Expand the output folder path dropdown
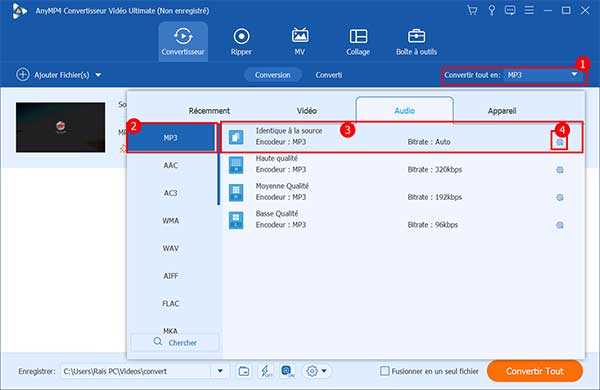Image resolution: width=600 pixels, height=390 pixels. [x=220, y=371]
